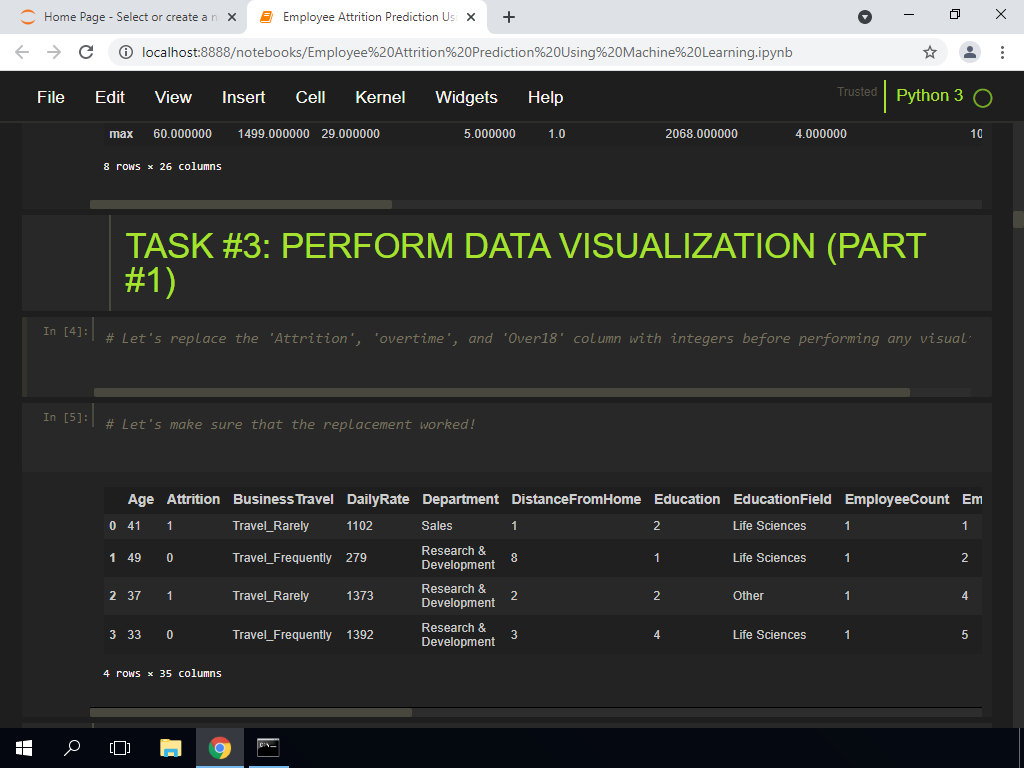1024x768 pixels.
Task: Select the TASK #3 markdown heading cell
Action: click(x=507, y=263)
